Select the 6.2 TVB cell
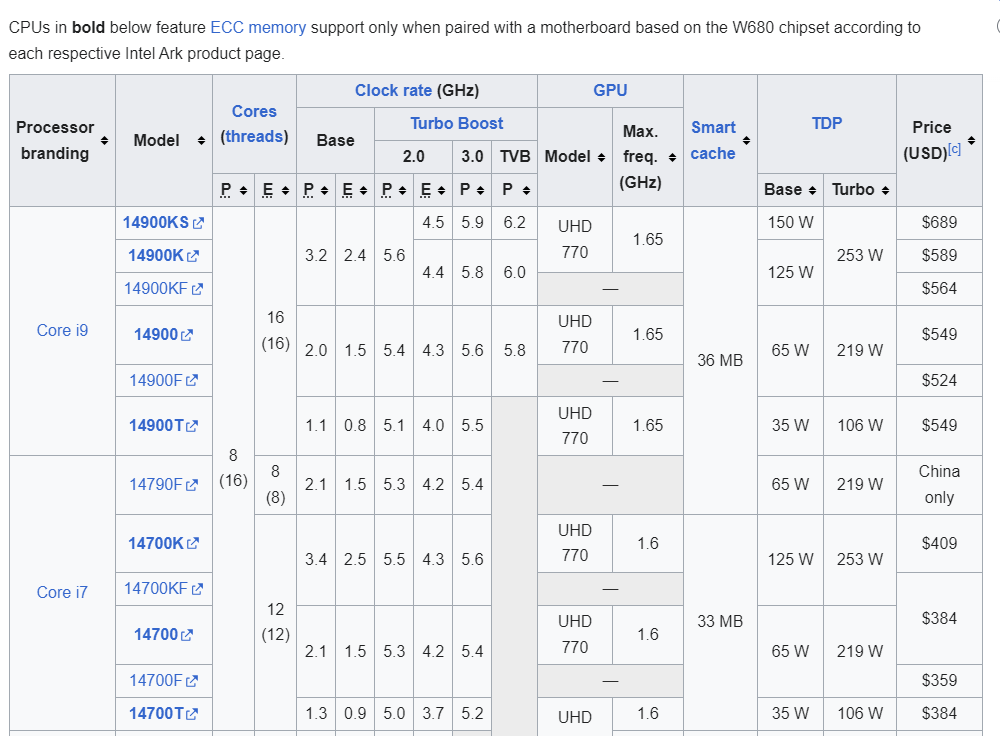The width and height of the screenshot is (1000, 736). click(514, 223)
